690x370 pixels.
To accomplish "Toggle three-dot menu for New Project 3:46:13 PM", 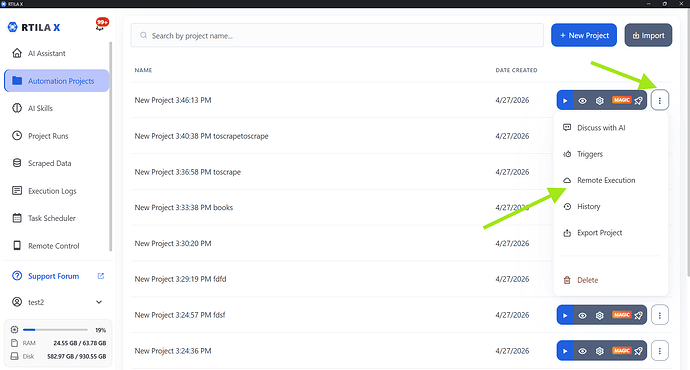I will tap(660, 100).
